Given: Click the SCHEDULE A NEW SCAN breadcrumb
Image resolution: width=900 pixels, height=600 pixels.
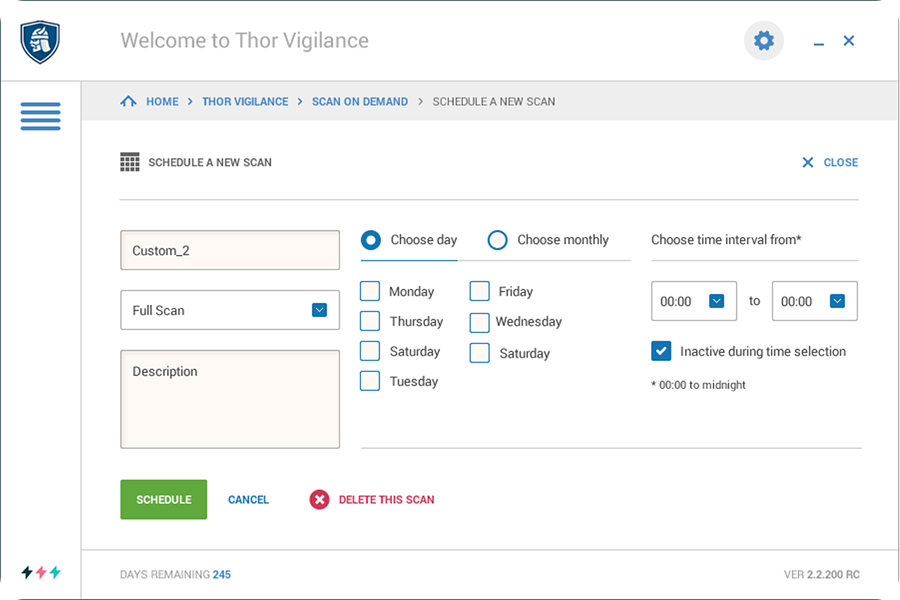Looking at the screenshot, I should pyautogui.click(x=494, y=102).
